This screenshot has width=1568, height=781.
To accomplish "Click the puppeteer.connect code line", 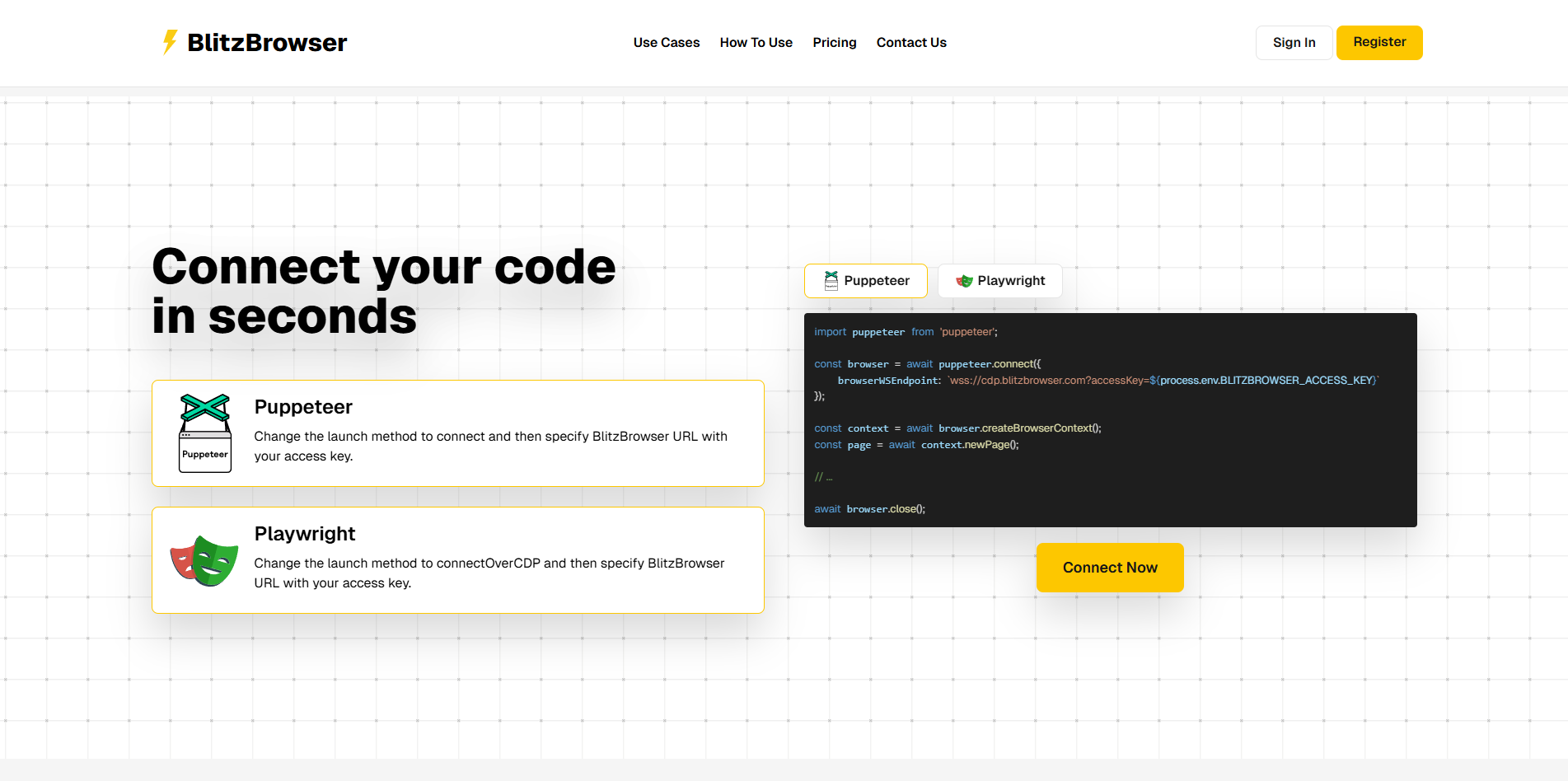I will [928, 364].
